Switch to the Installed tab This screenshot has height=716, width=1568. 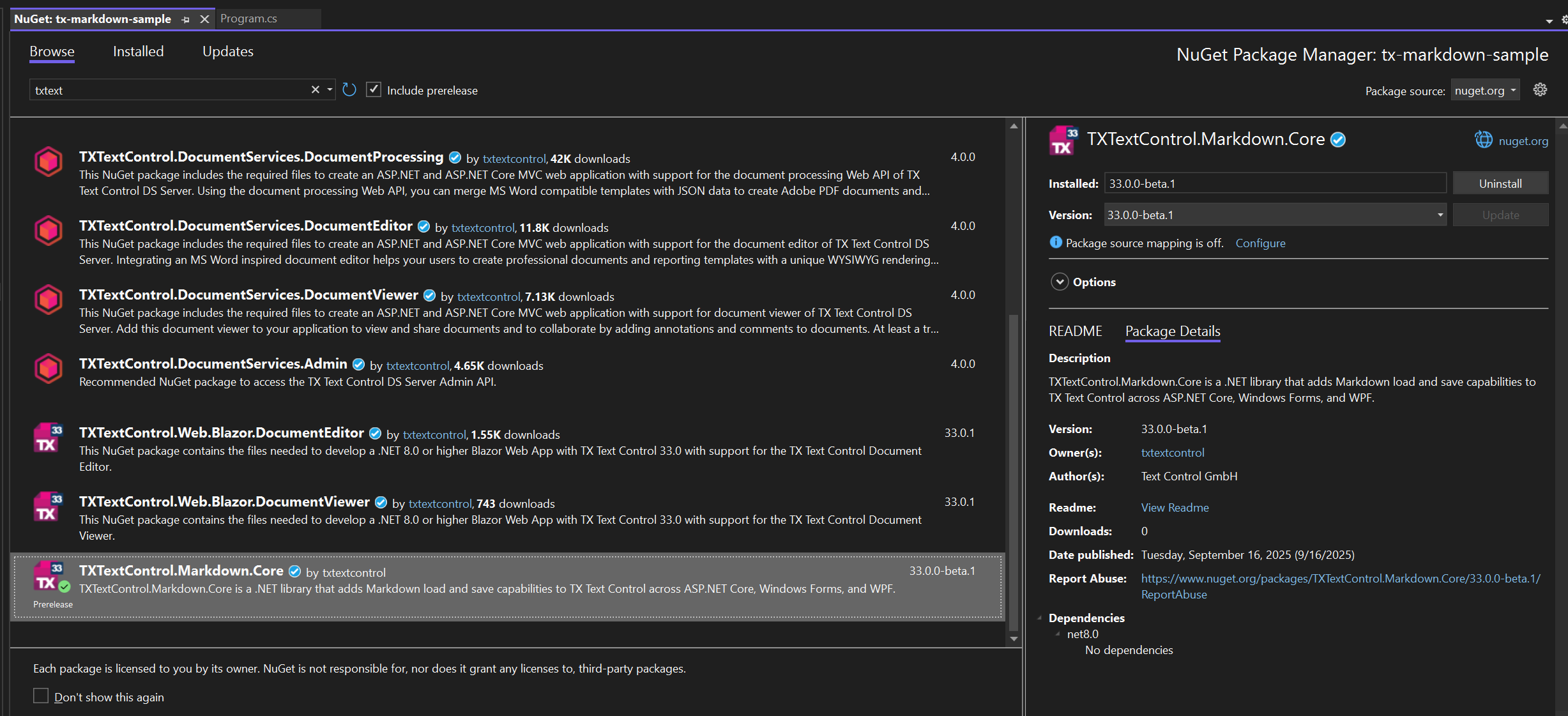138,51
